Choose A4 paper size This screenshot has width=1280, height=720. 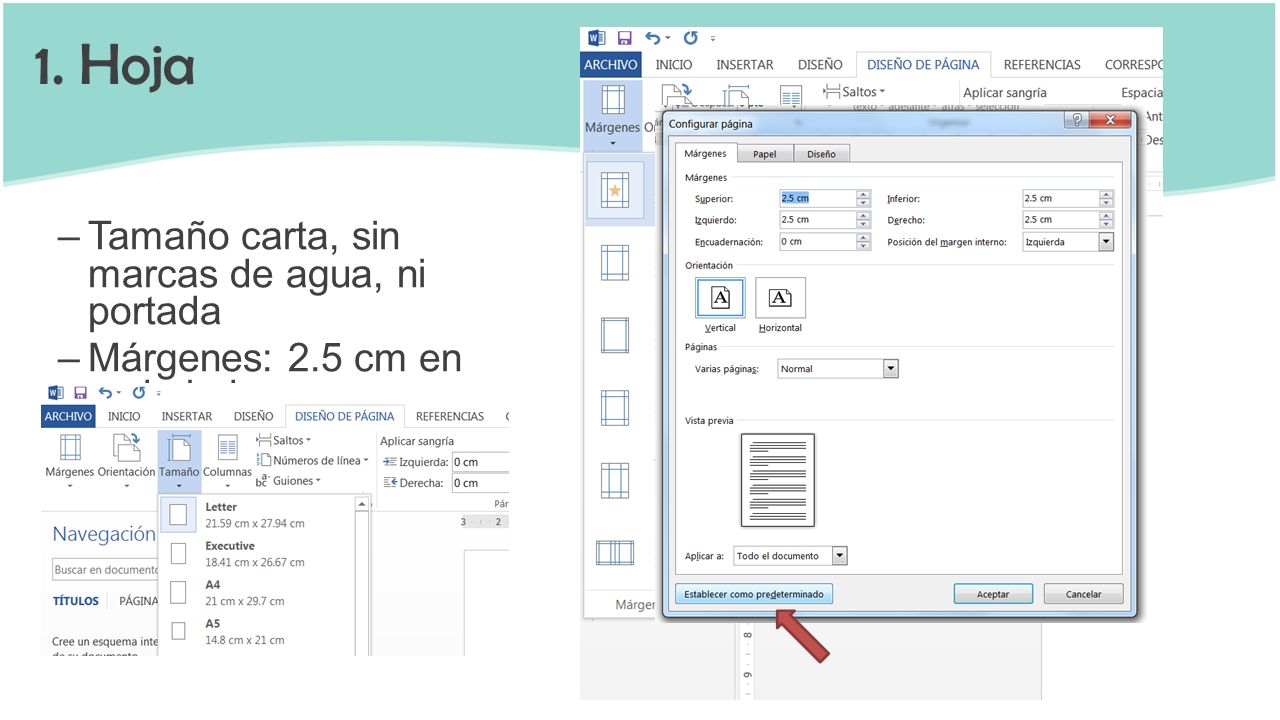pyautogui.click(x=257, y=593)
